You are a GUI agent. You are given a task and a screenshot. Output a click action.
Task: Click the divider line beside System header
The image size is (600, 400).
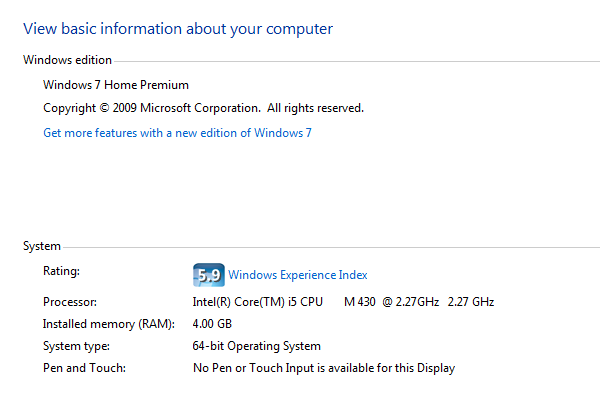click(331, 247)
